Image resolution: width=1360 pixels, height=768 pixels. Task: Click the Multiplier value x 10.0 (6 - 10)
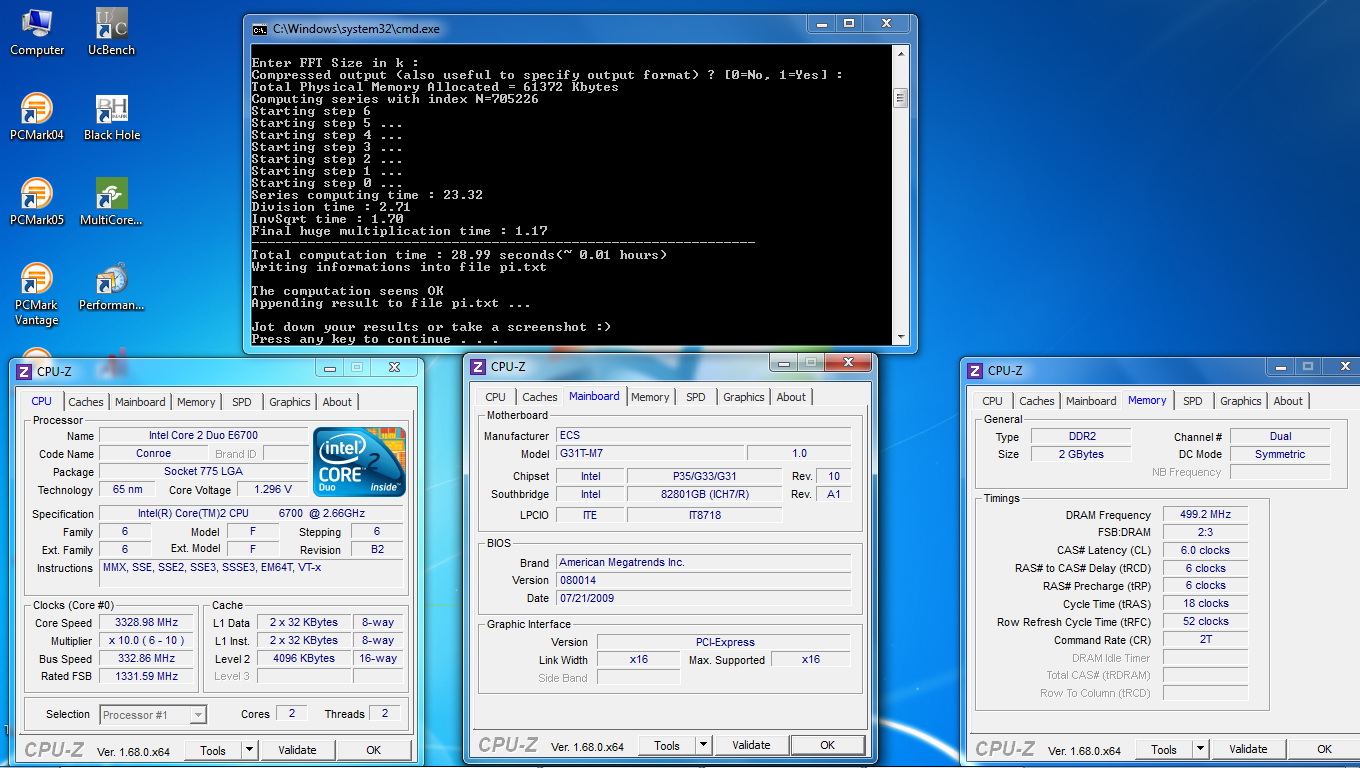(x=144, y=640)
